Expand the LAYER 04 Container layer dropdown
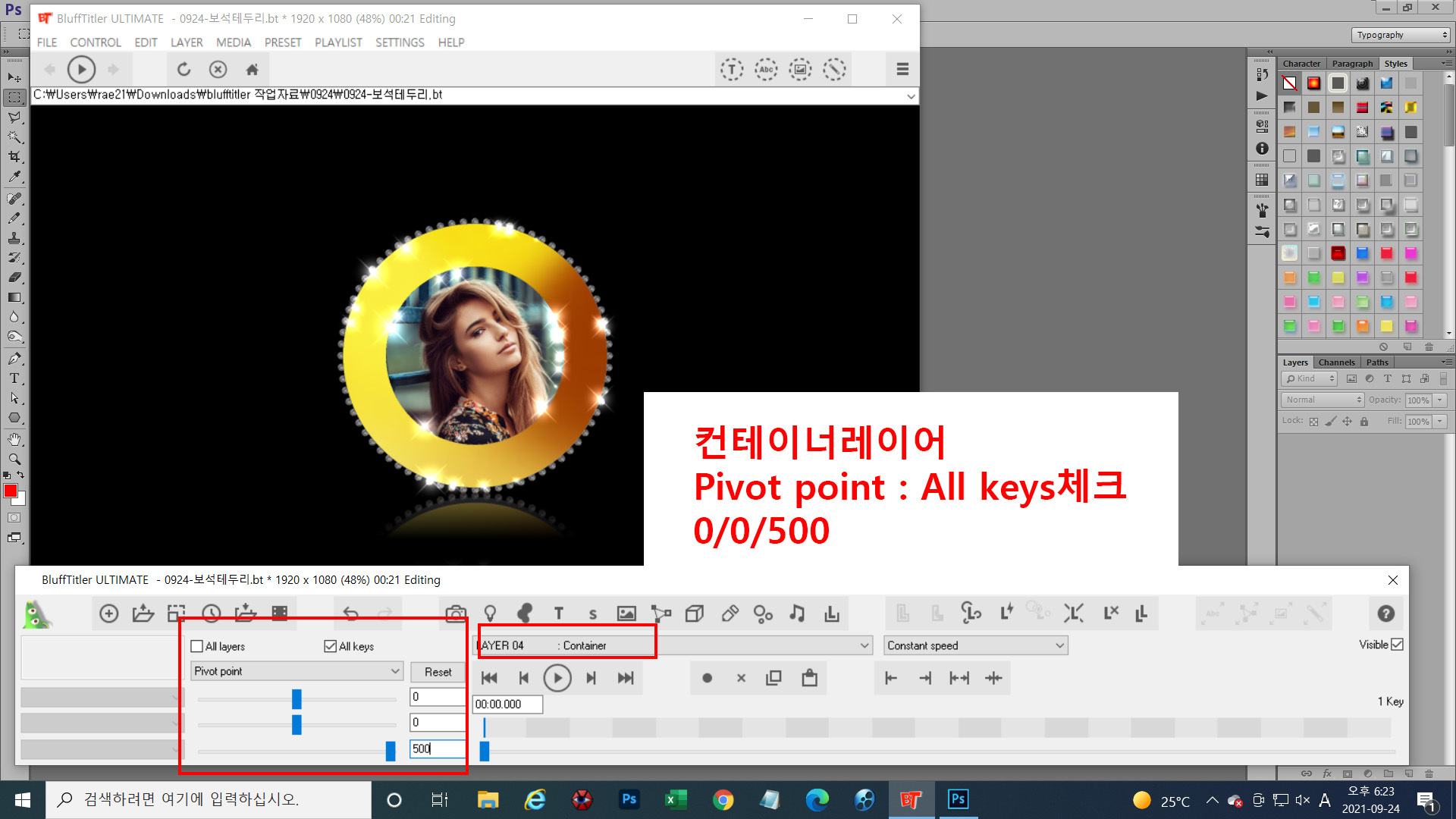The image size is (1456, 819). point(864,645)
